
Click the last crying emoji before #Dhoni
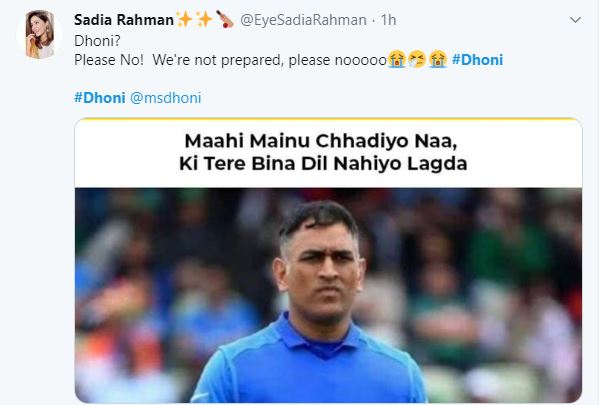point(436,60)
